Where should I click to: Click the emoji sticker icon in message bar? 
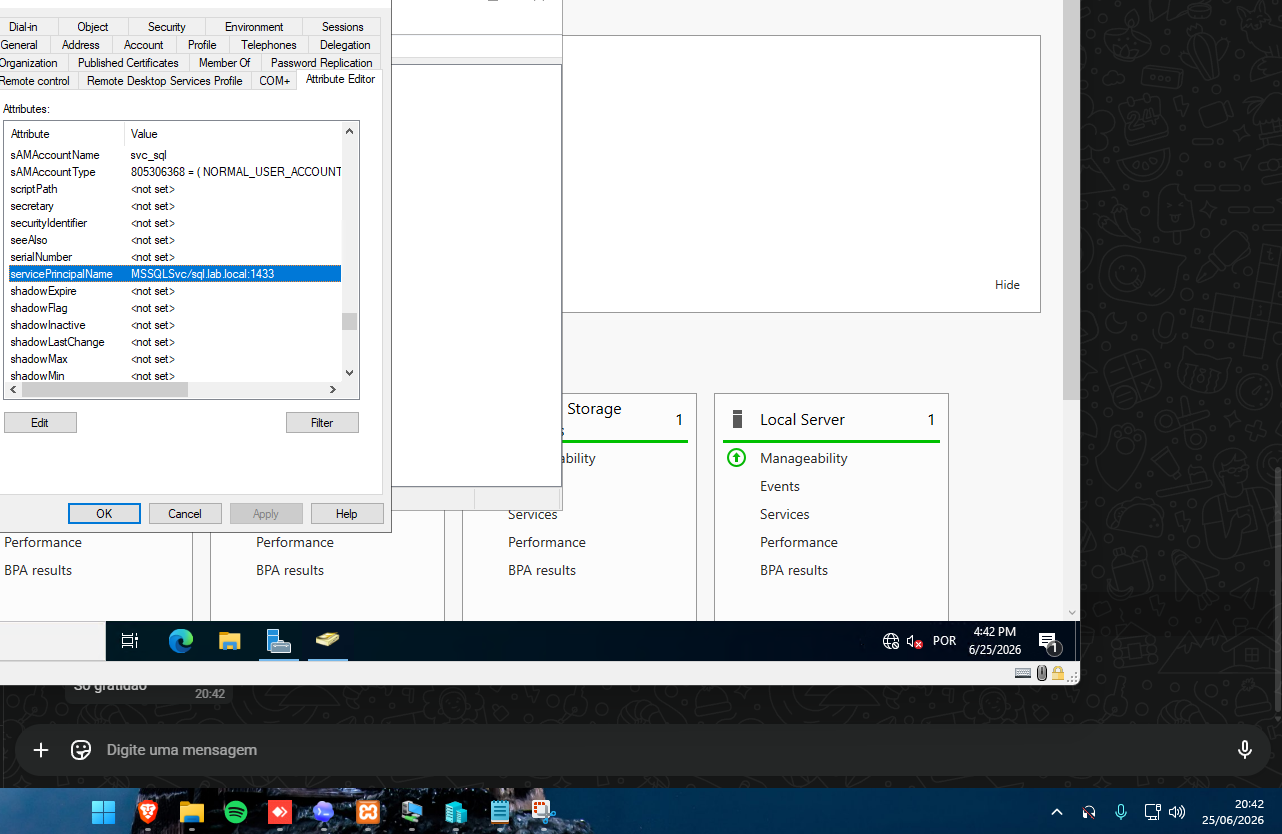81,749
